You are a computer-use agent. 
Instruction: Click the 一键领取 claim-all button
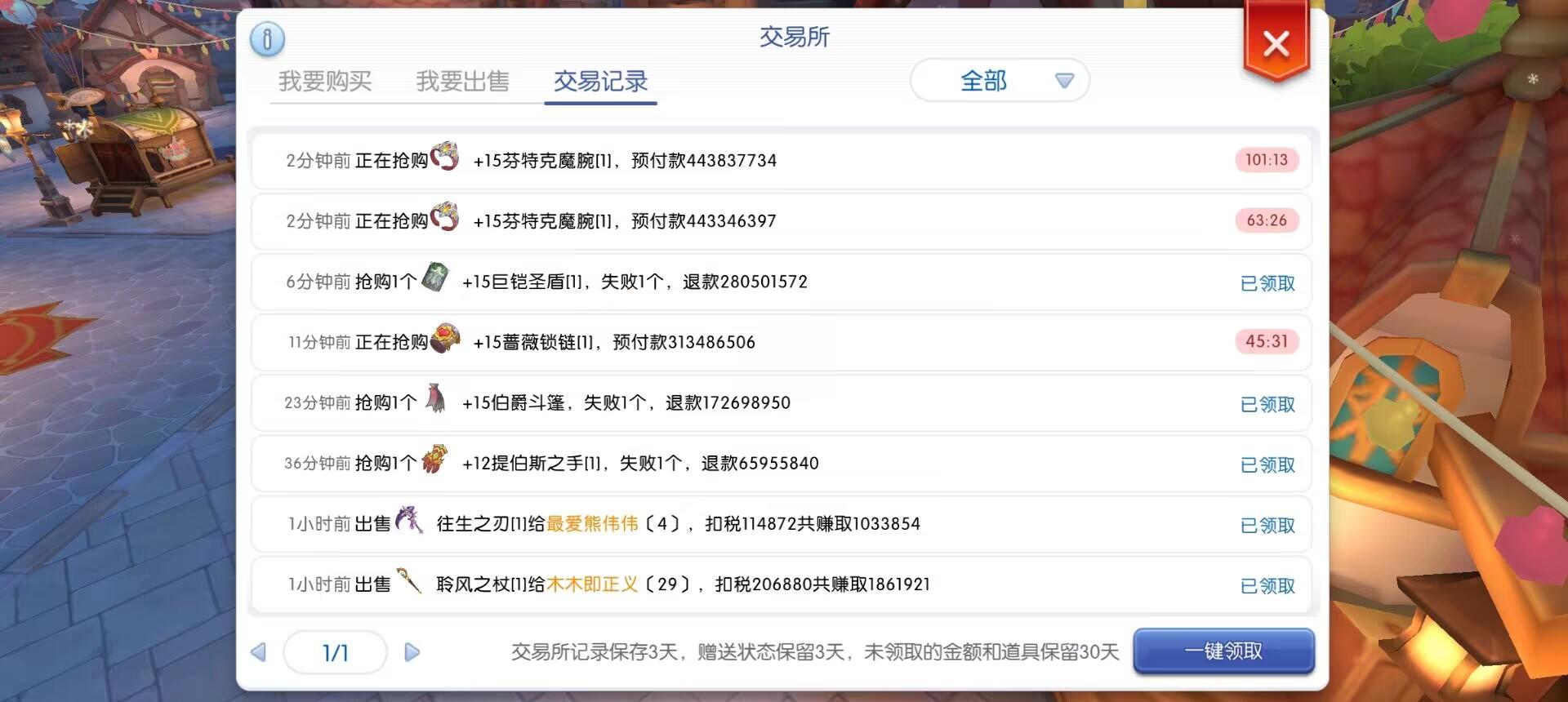coord(1223,651)
